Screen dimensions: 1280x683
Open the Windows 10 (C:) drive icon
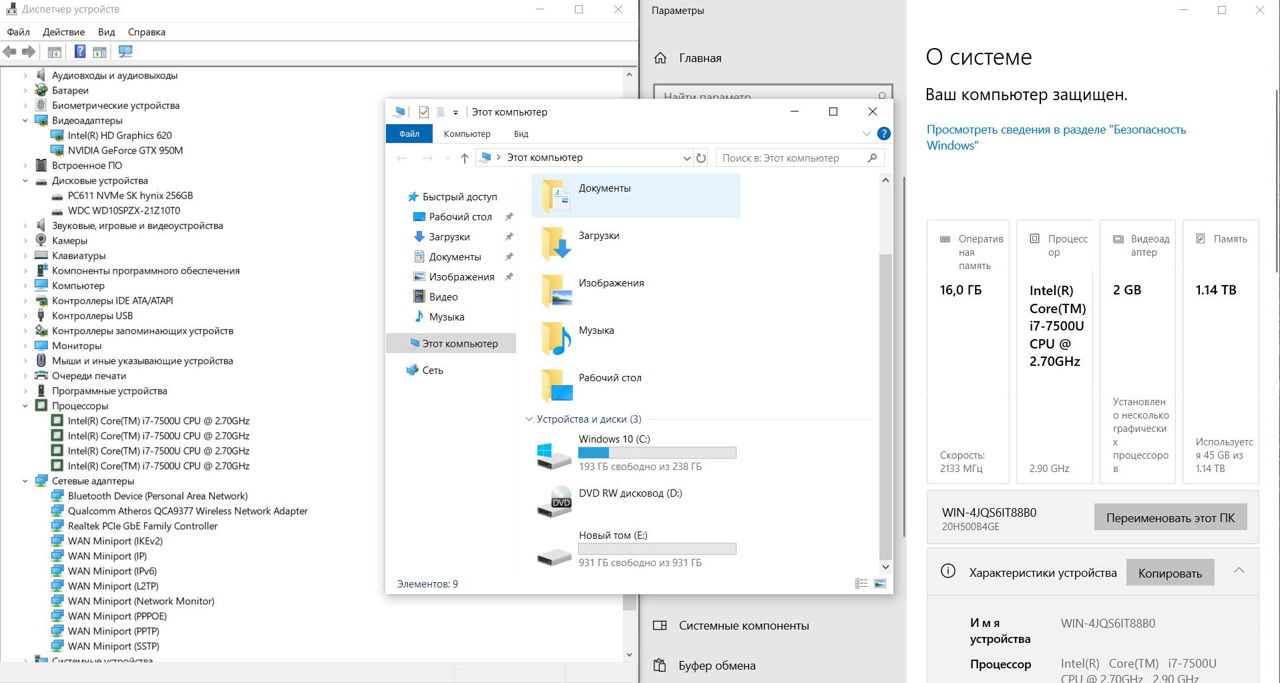tap(553, 455)
